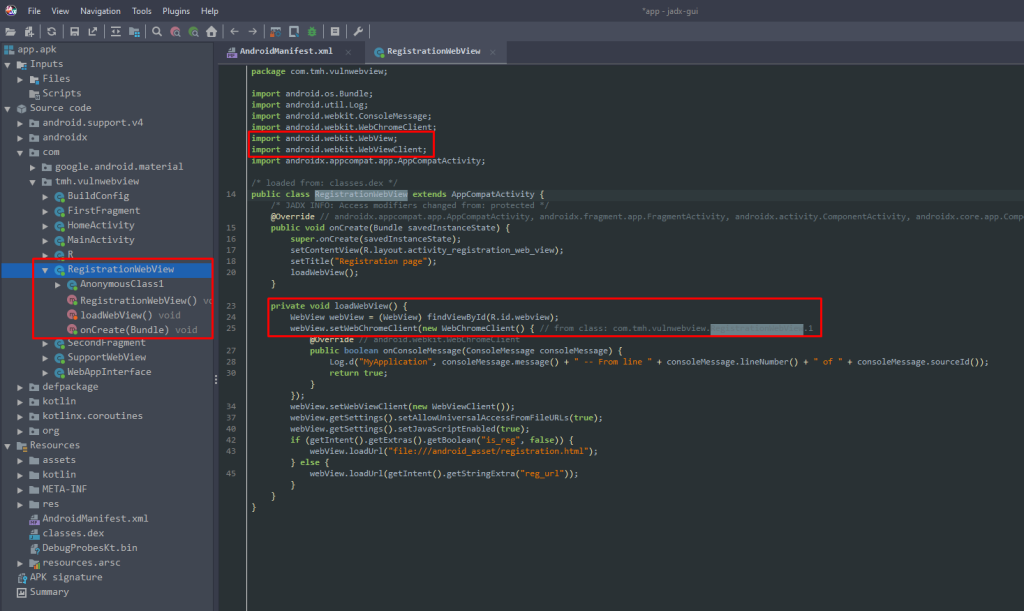Click the Quark analysis toolbar icon
The width and height of the screenshot is (1024, 611).
(x=294, y=31)
